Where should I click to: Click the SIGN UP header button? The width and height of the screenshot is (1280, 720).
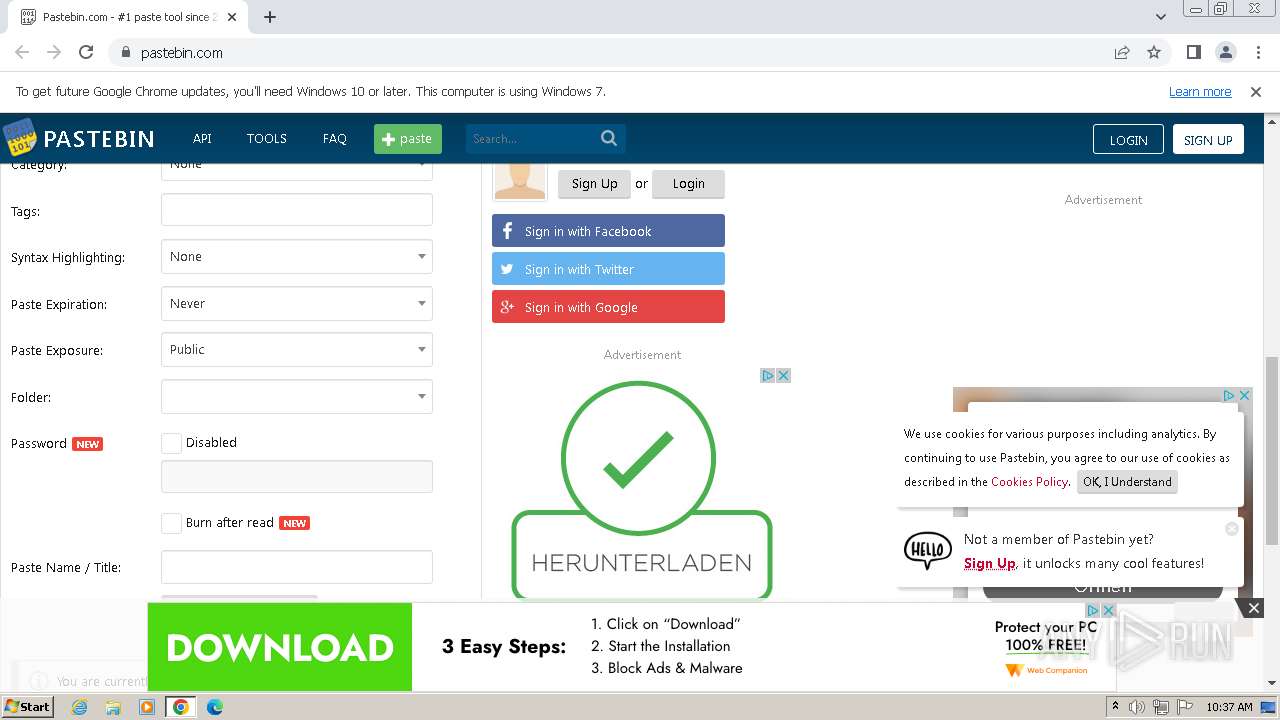pos(1208,140)
